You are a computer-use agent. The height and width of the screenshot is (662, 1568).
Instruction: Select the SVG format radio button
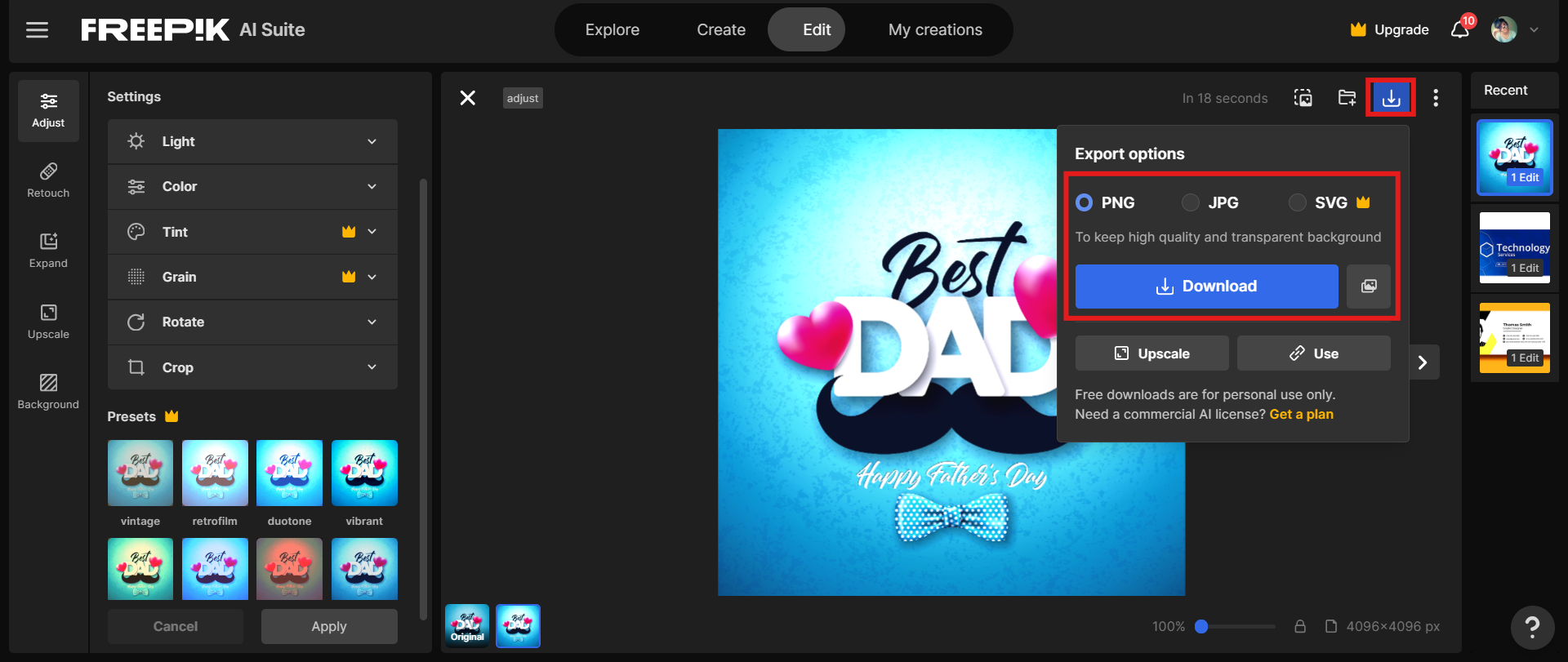[1298, 202]
